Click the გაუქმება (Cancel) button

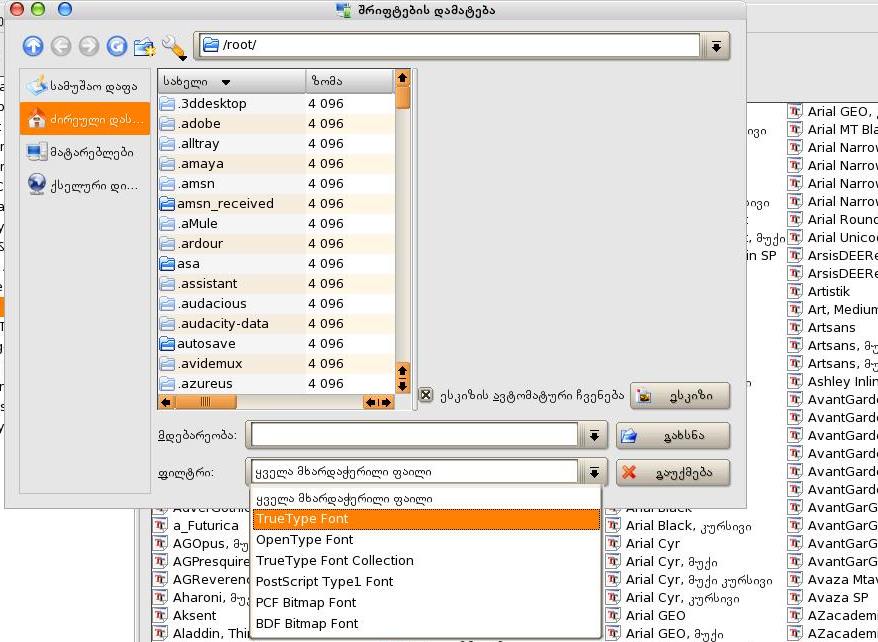tap(673, 473)
